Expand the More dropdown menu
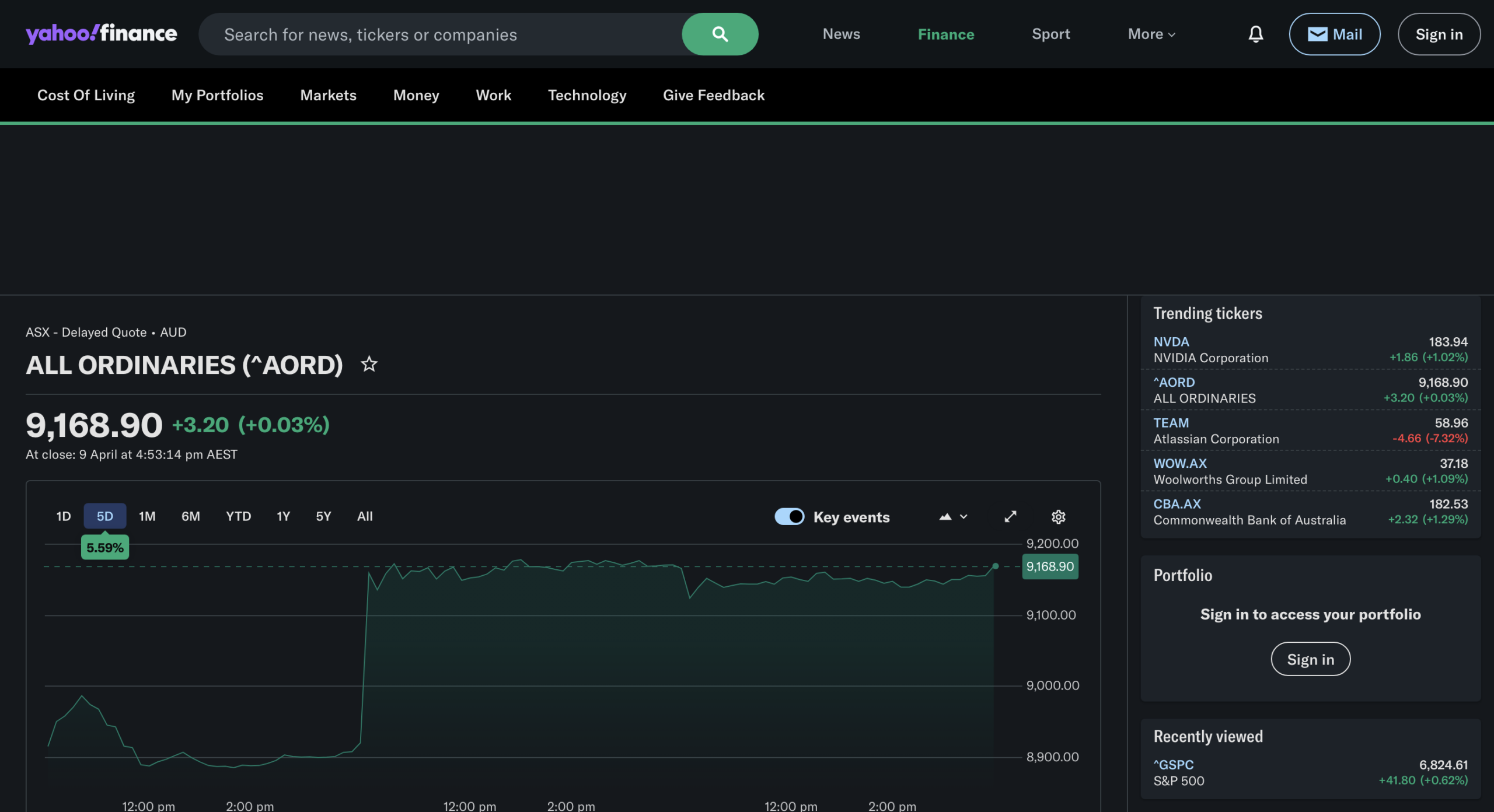 pos(1151,34)
